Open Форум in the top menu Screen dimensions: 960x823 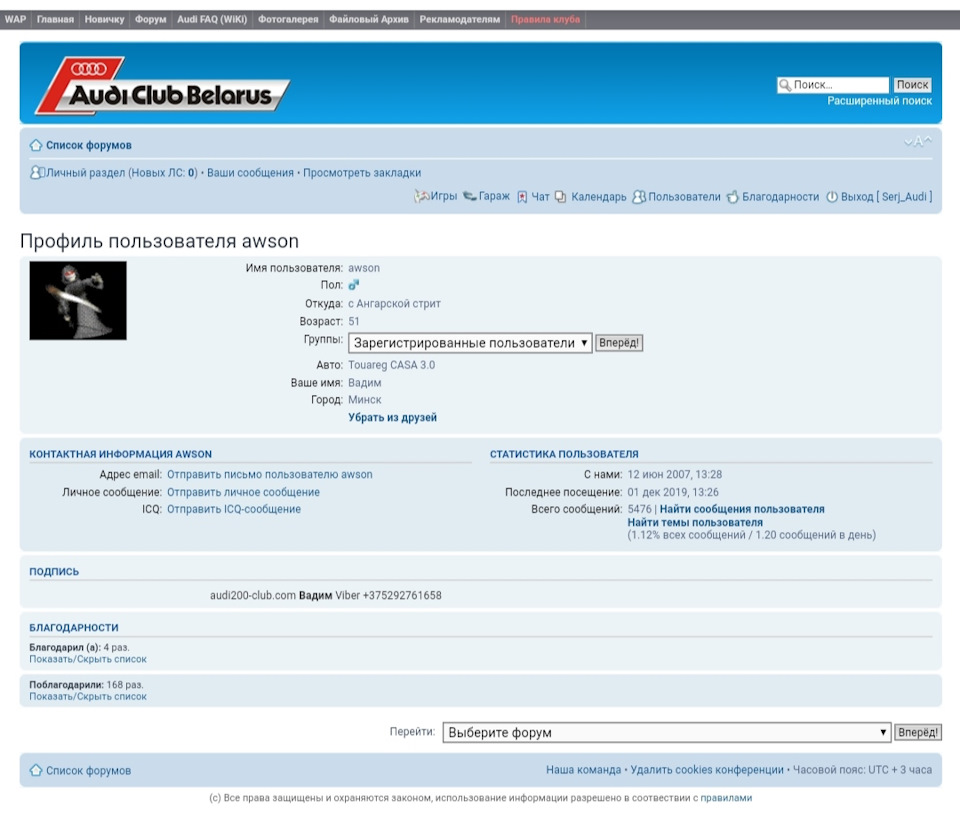[x=151, y=19]
